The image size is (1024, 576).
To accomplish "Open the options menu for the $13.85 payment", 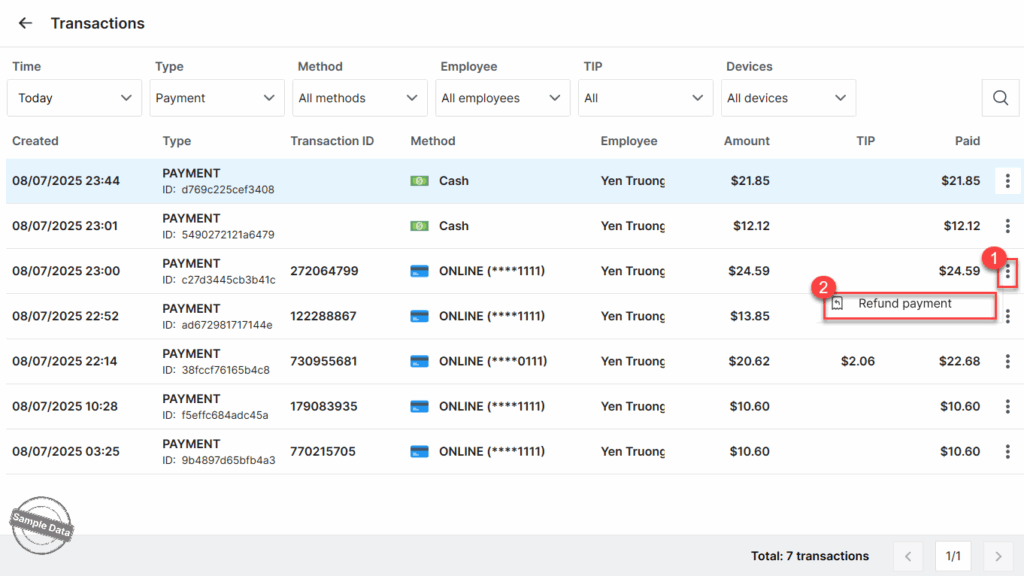I will (x=1008, y=316).
